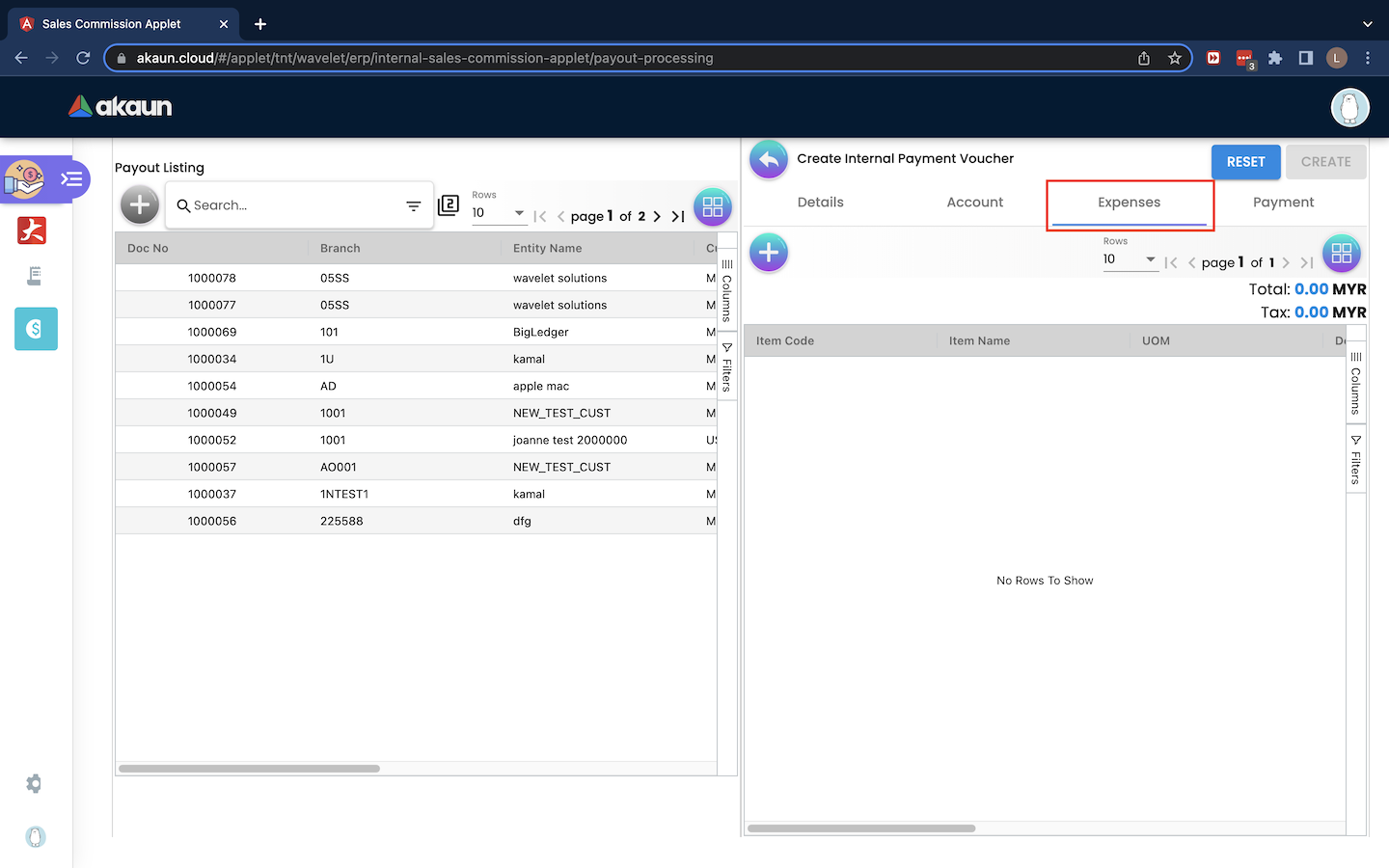The image size is (1389, 868).
Task: Go to next page in Payout Listing
Action: 657,217
